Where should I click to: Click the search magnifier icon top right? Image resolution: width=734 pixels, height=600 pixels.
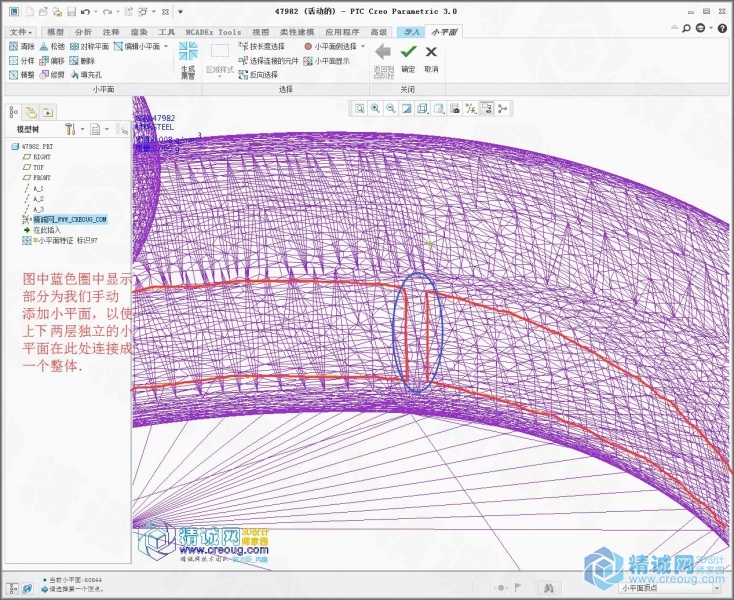(686, 28)
